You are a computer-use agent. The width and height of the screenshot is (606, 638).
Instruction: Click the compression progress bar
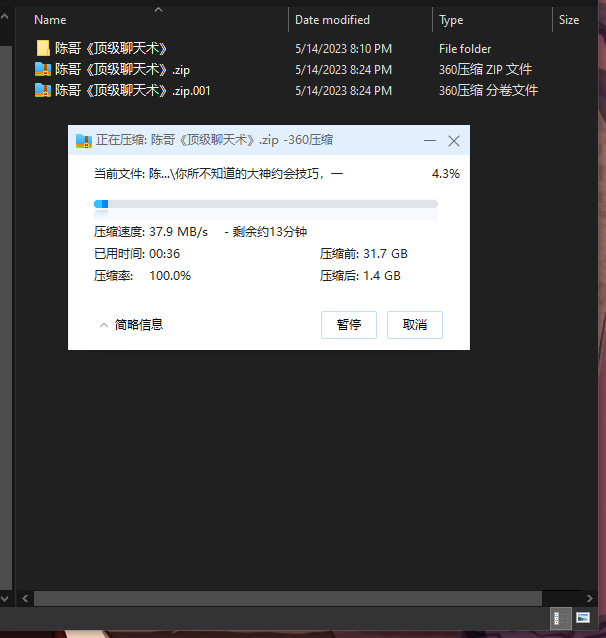pos(265,204)
